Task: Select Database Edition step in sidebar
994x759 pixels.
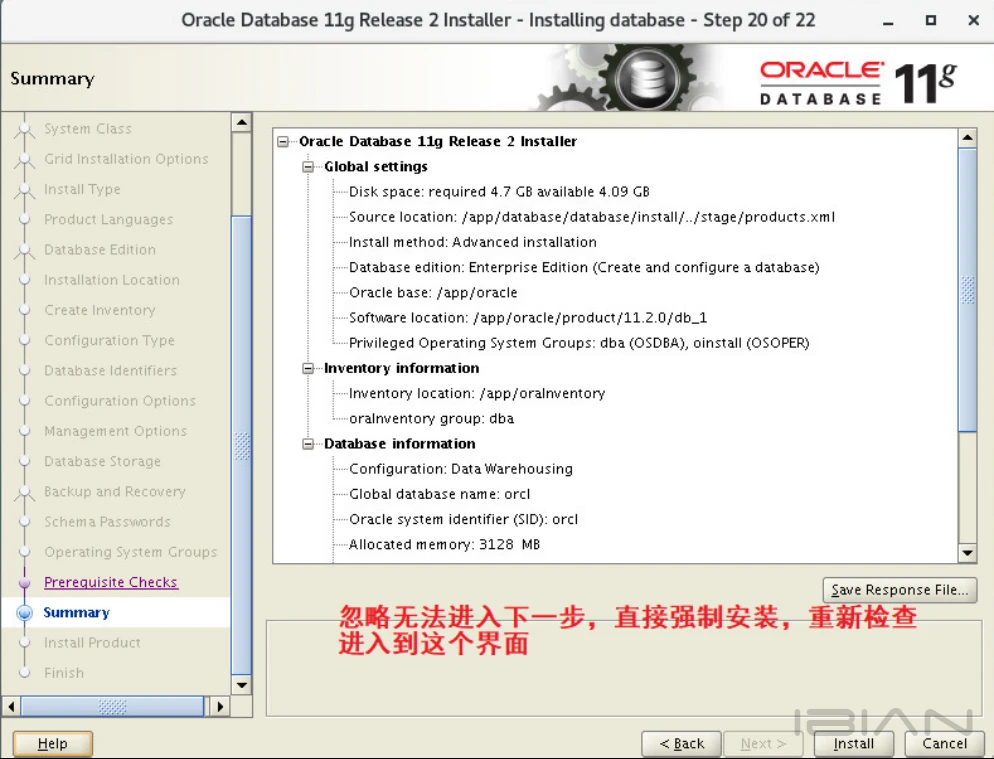Action: pyautogui.click(x=100, y=250)
